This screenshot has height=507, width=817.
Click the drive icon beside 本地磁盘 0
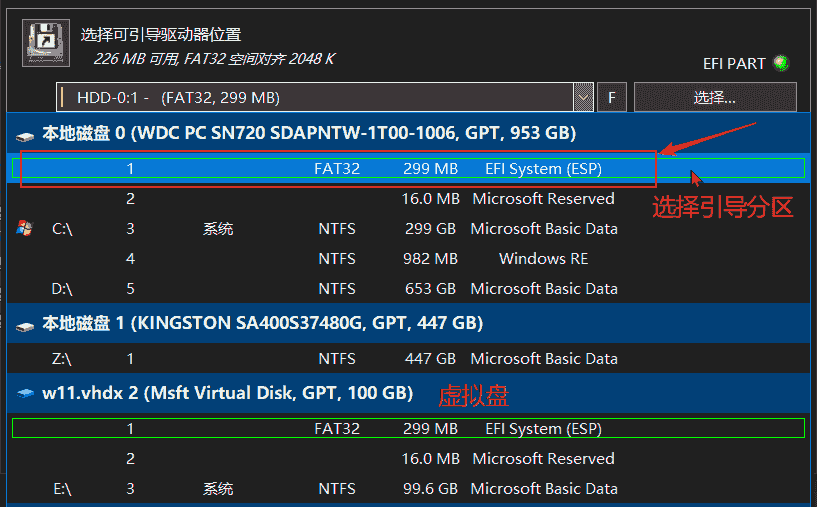click(25, 133)
